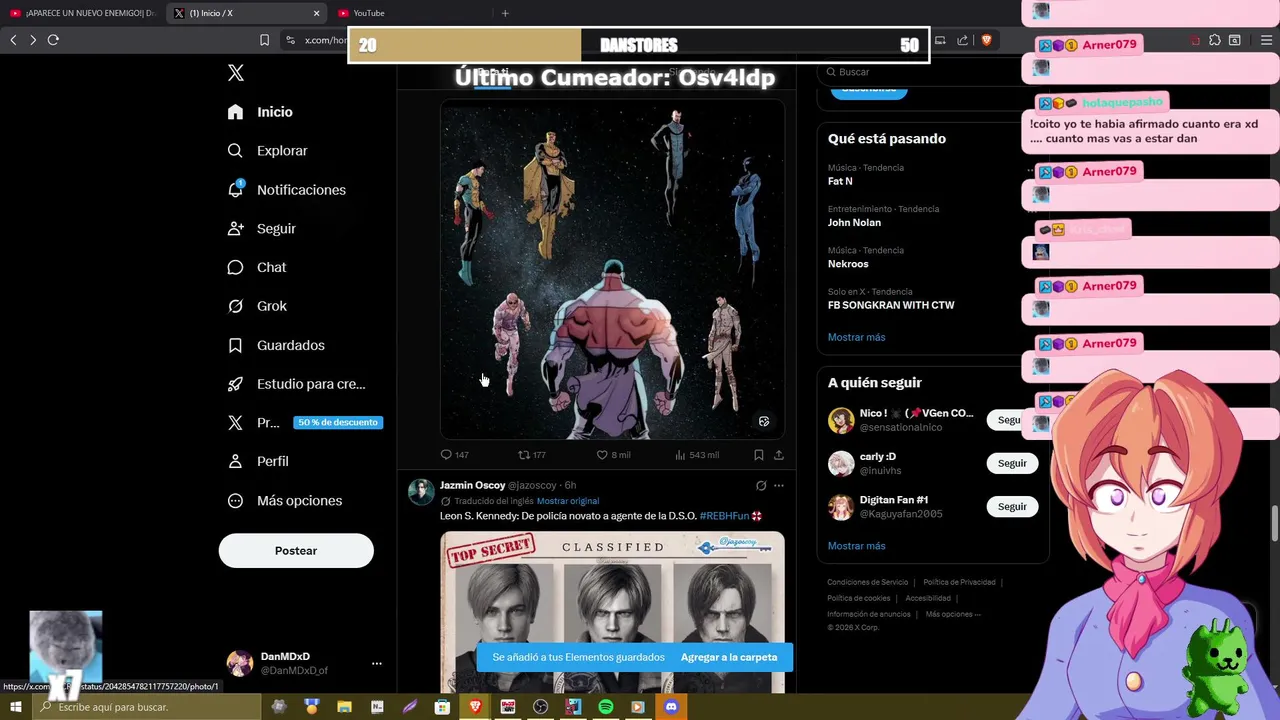This screenshot has width=1280, height=720.
Task: Open a new browser tab
Action: tap(505, 13)
